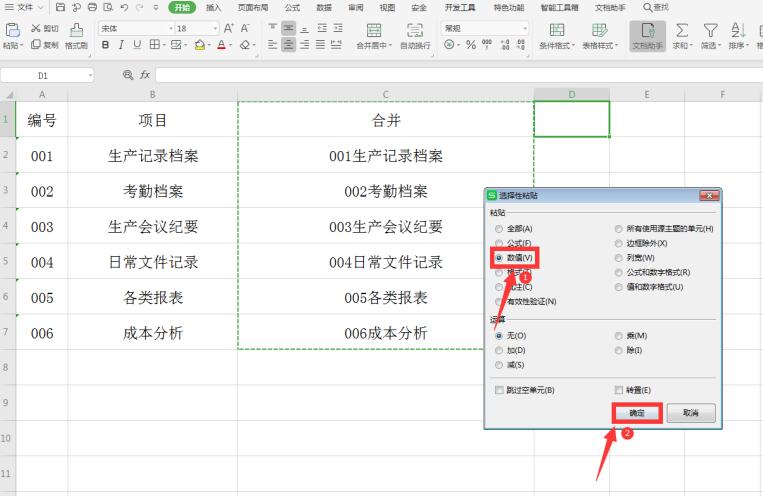Expand the Paste (粘贴) dropdown arrow
The height and width of the screenshot is (496, 763).
(x=22, y=45)
